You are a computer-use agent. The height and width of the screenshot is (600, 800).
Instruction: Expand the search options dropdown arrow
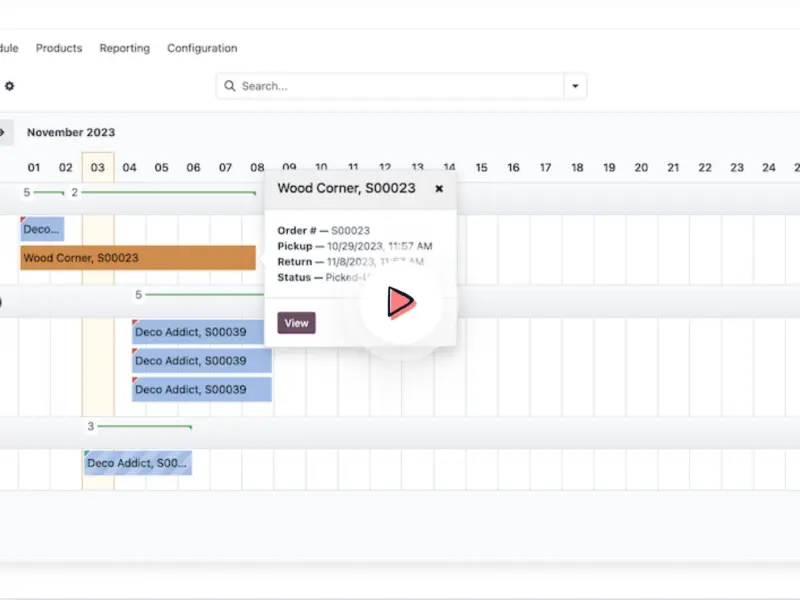[575, 86]
